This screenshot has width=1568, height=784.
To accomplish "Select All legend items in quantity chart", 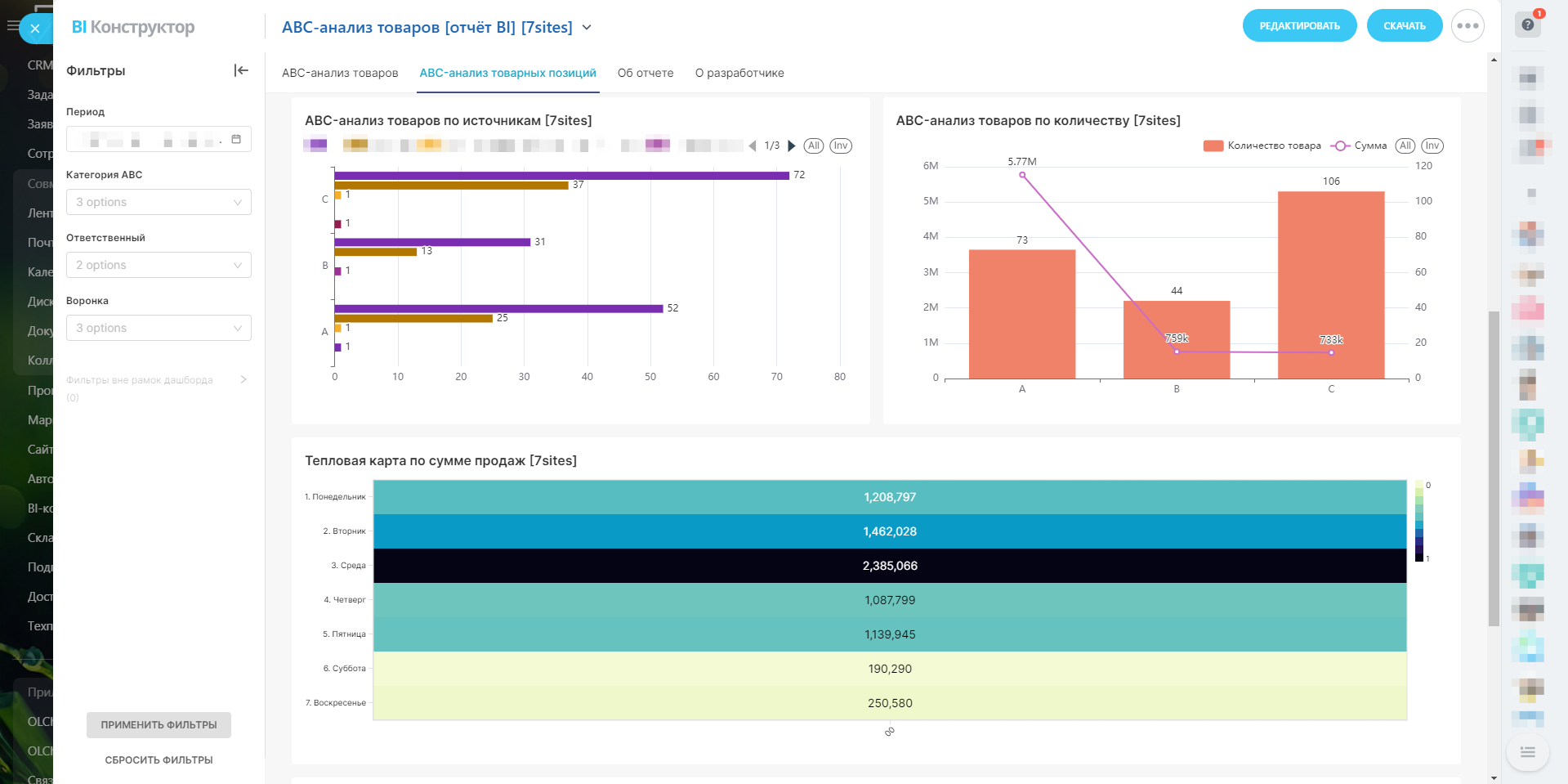I will pyautogui.click(x=1405, y=146).
